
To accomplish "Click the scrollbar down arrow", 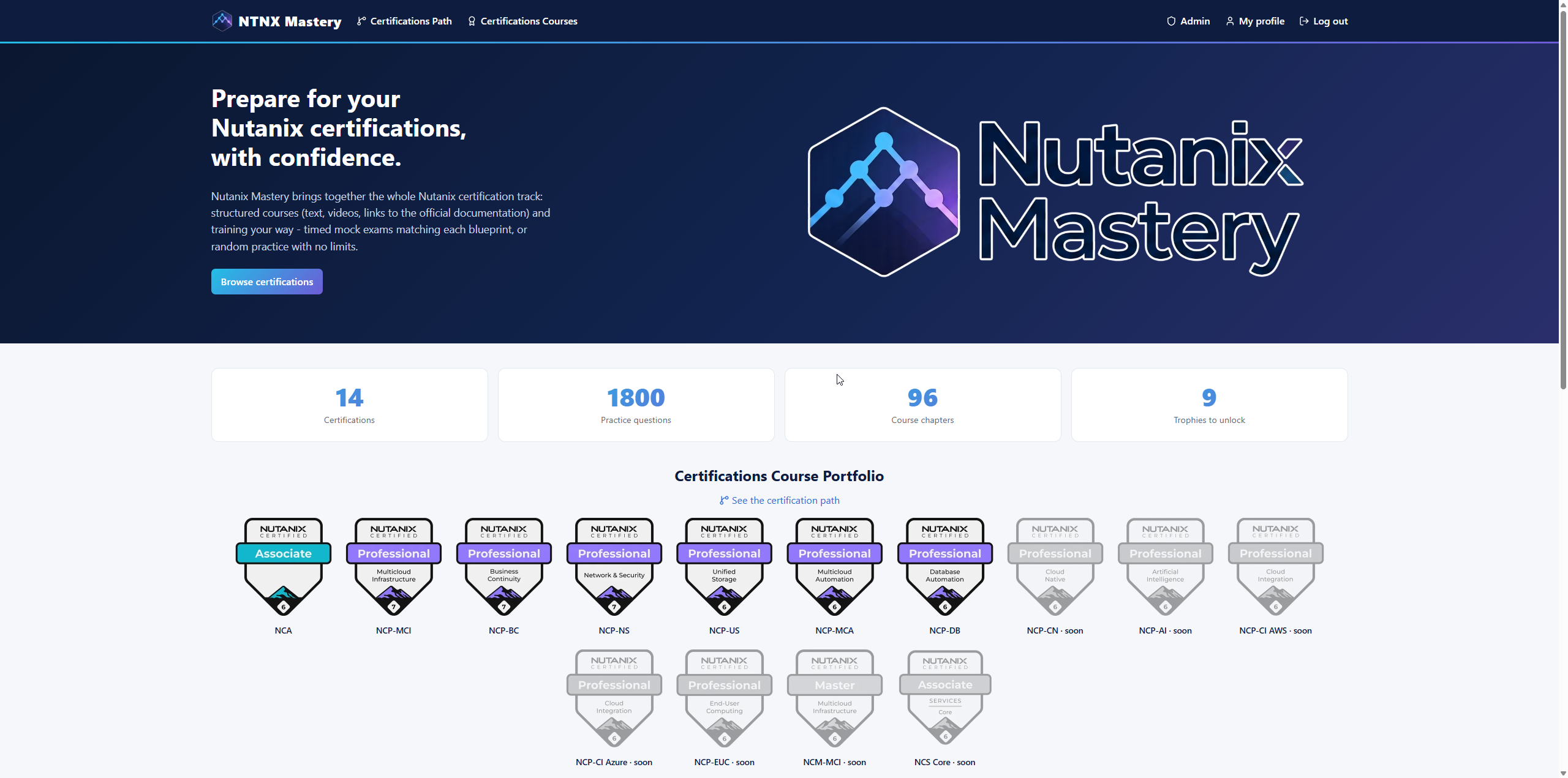I will pos(1563,773).
